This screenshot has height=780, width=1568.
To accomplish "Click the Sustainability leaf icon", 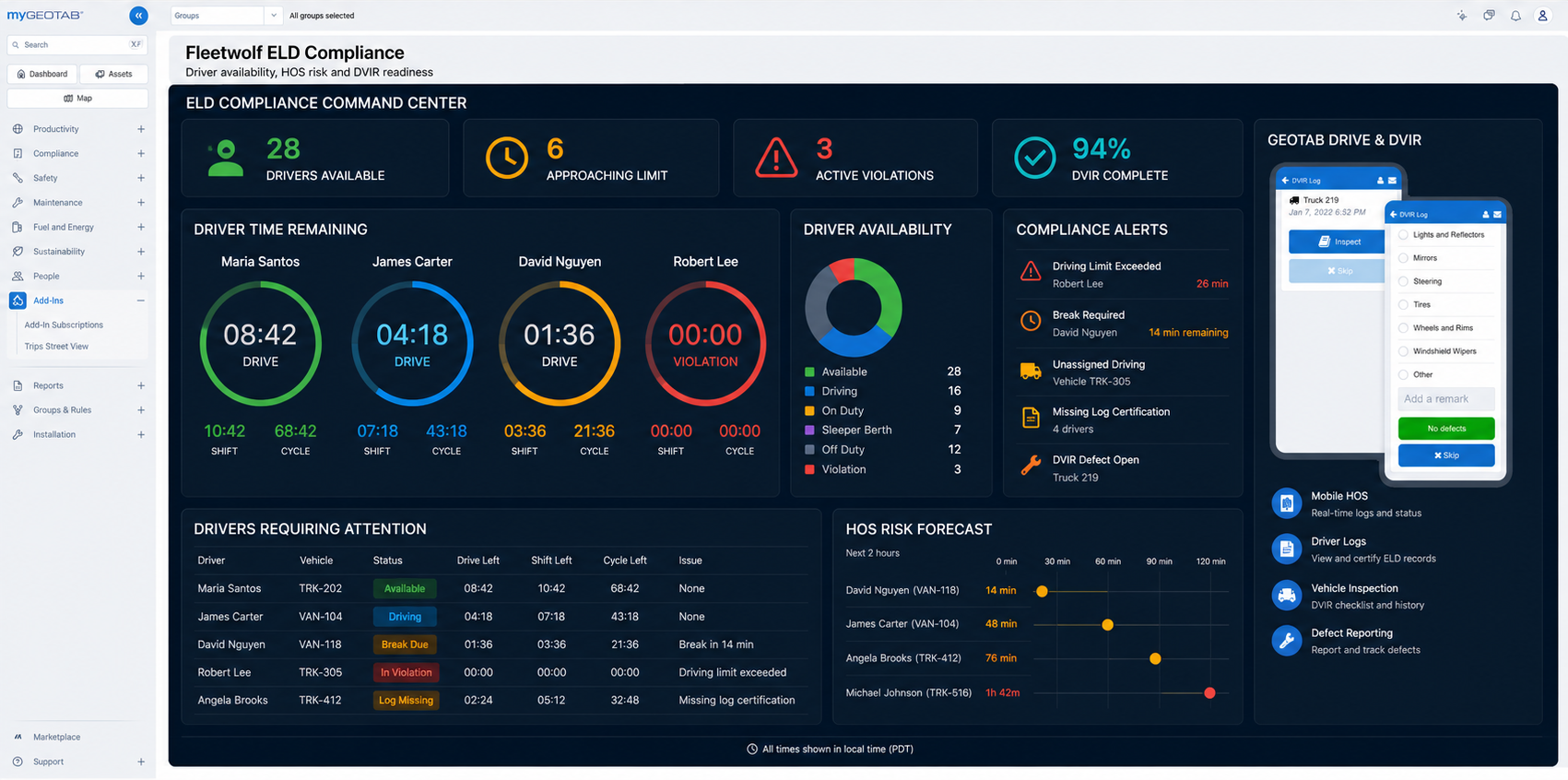I will pyautogui.click(x=18, y=251).
